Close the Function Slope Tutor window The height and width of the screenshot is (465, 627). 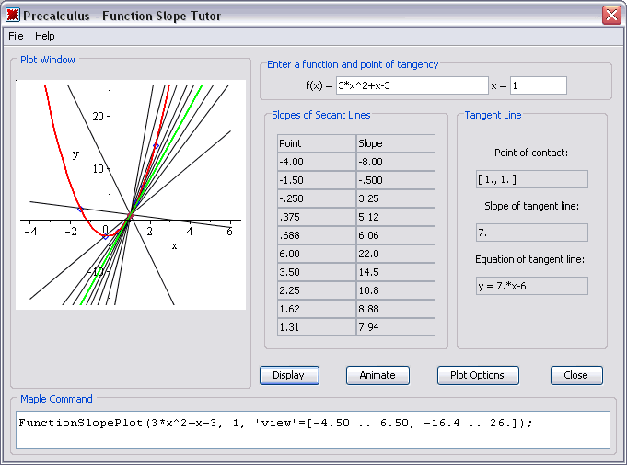point(611,15)
